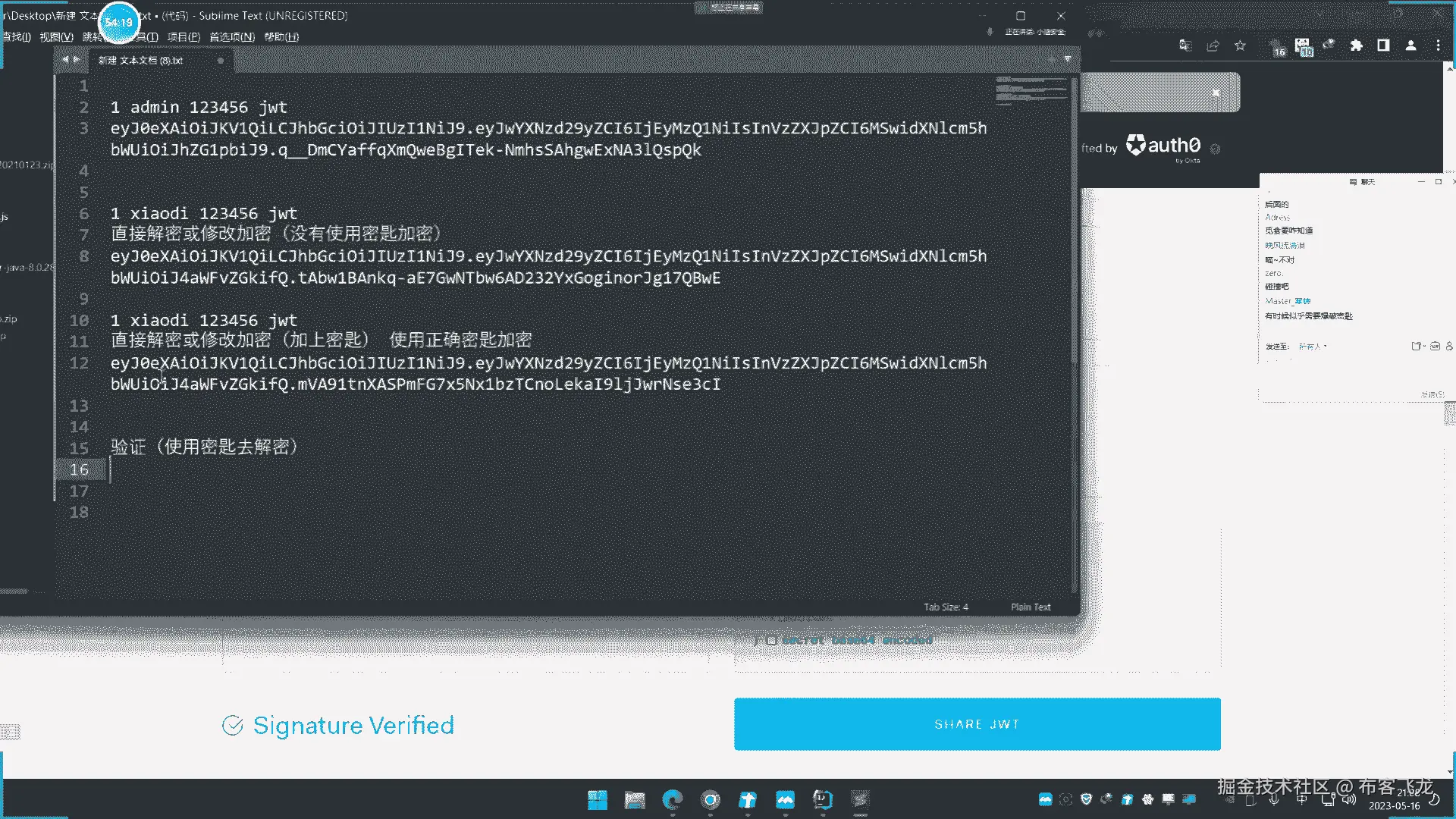The height and width of the screenshot is (819, 1456).
Task: Open the browser three-dot menu
Action: point(1438,45)
